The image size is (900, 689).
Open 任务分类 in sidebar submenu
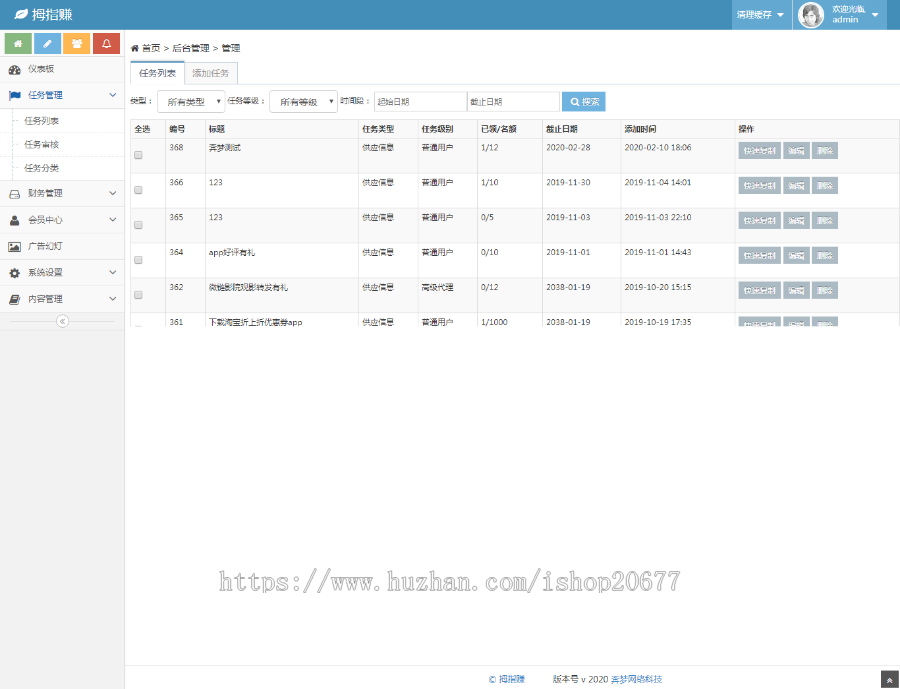(41, 168)
